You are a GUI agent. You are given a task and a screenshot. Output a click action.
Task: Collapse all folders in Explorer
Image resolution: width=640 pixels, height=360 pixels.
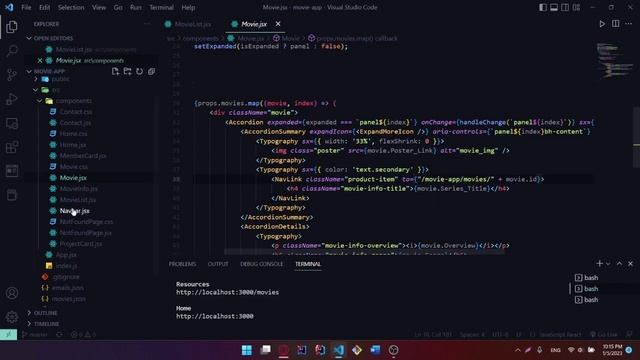click(x=151, y=71)
